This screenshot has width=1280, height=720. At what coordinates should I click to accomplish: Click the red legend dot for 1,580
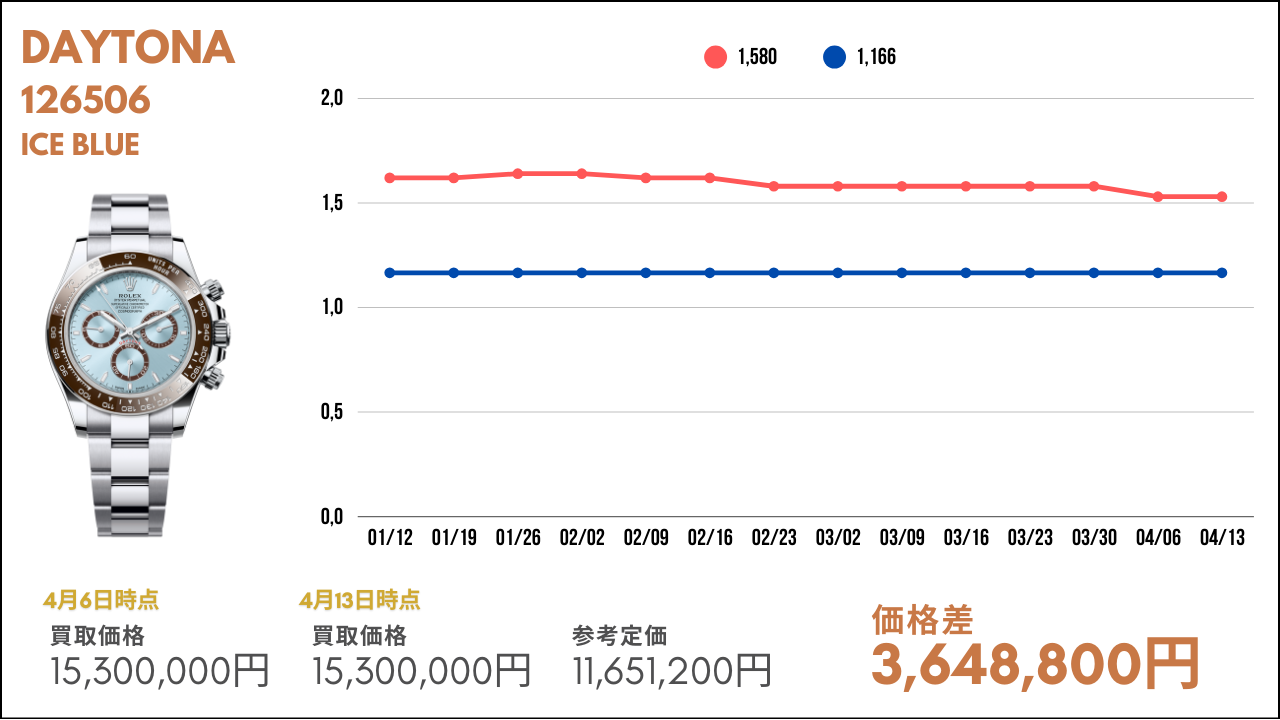715,57
